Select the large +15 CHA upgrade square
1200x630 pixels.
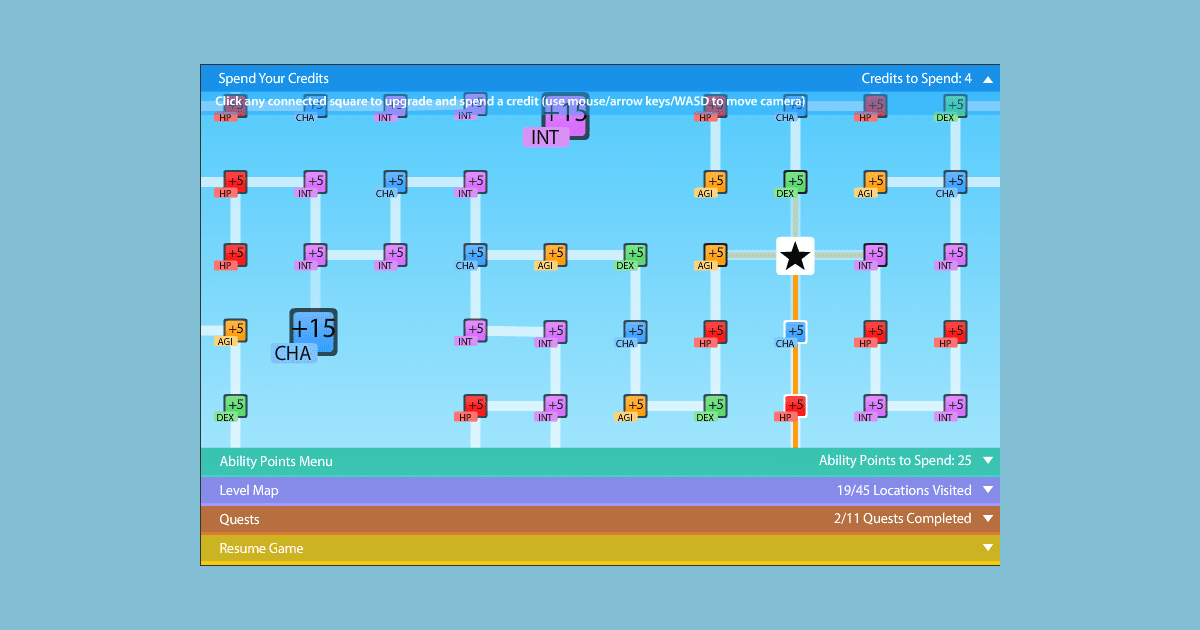pyautogui.click(x=314, y=331)
